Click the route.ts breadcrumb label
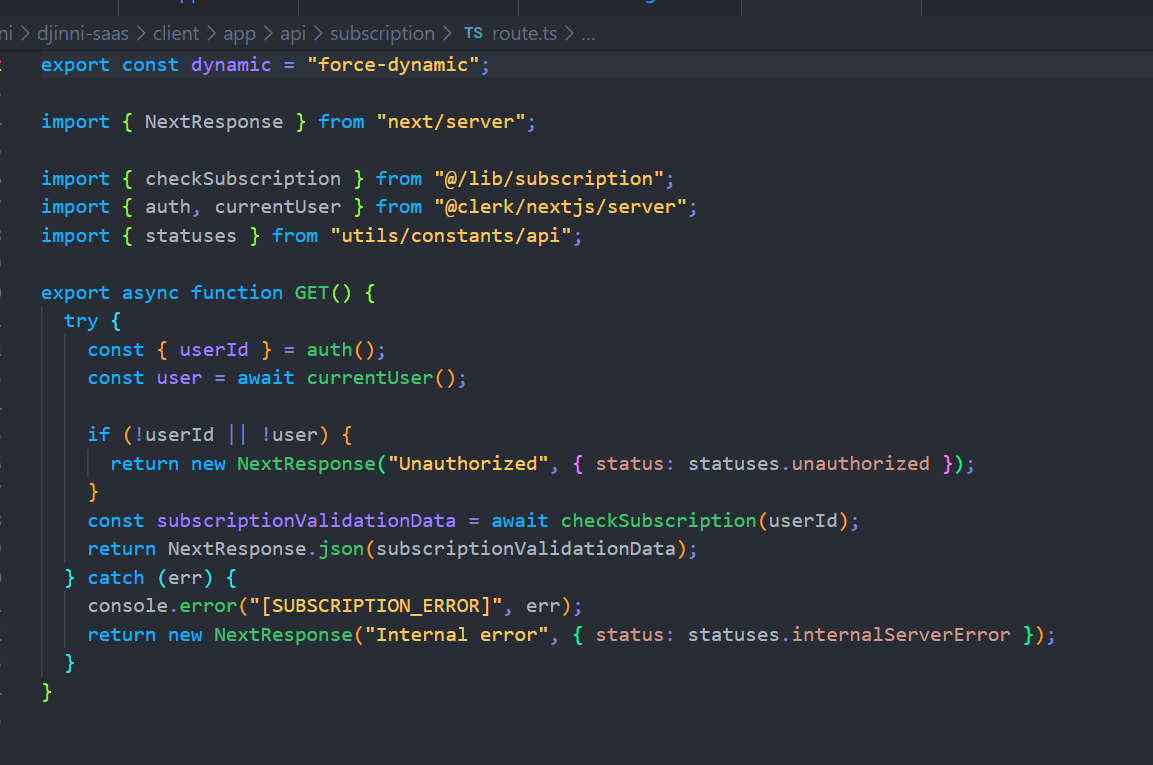 [x=522, y=33]
